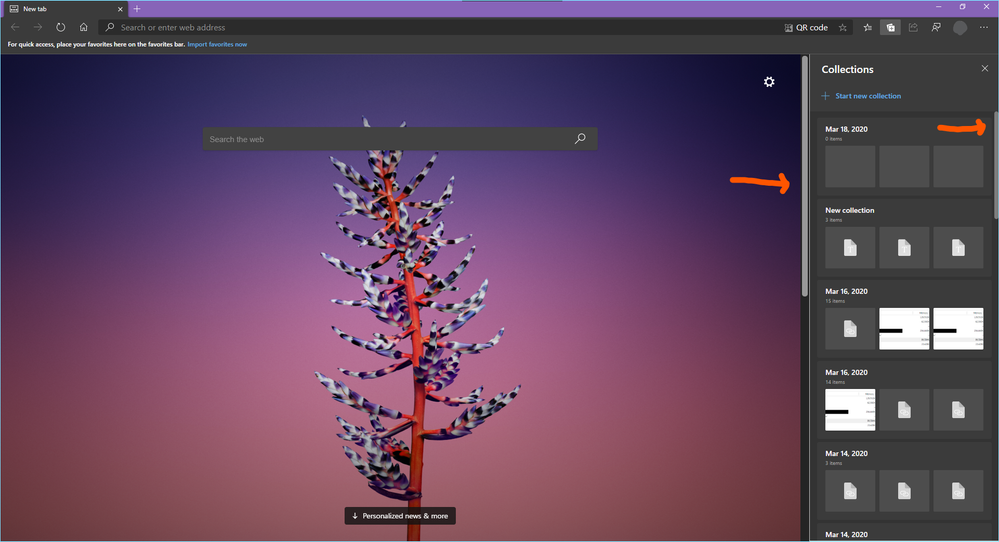Click middle empty thumbnail in Mar 18, 2020 collection
Viewport: 999px width, 542px height.
[904, 166]
